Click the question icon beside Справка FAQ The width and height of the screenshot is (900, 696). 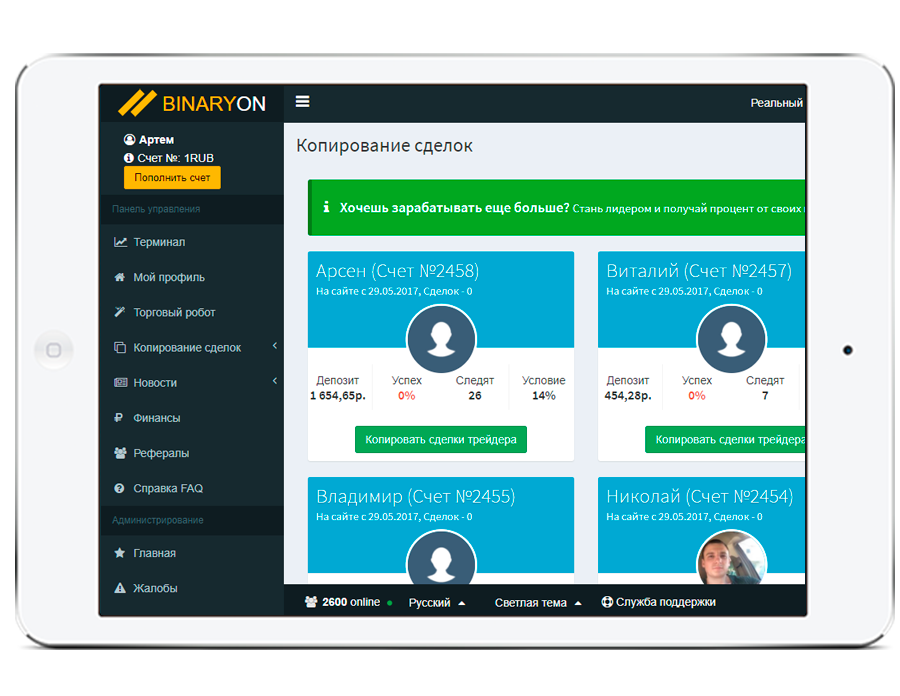(121, 488)
